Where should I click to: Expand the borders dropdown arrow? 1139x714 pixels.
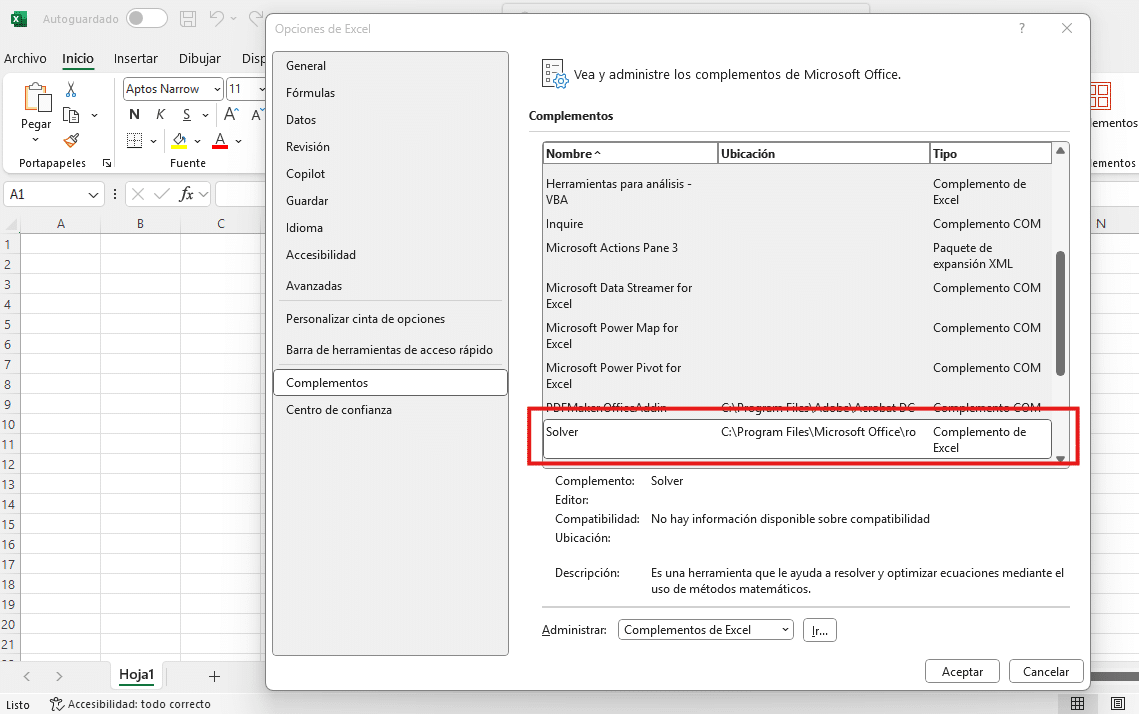pos(153,141)
